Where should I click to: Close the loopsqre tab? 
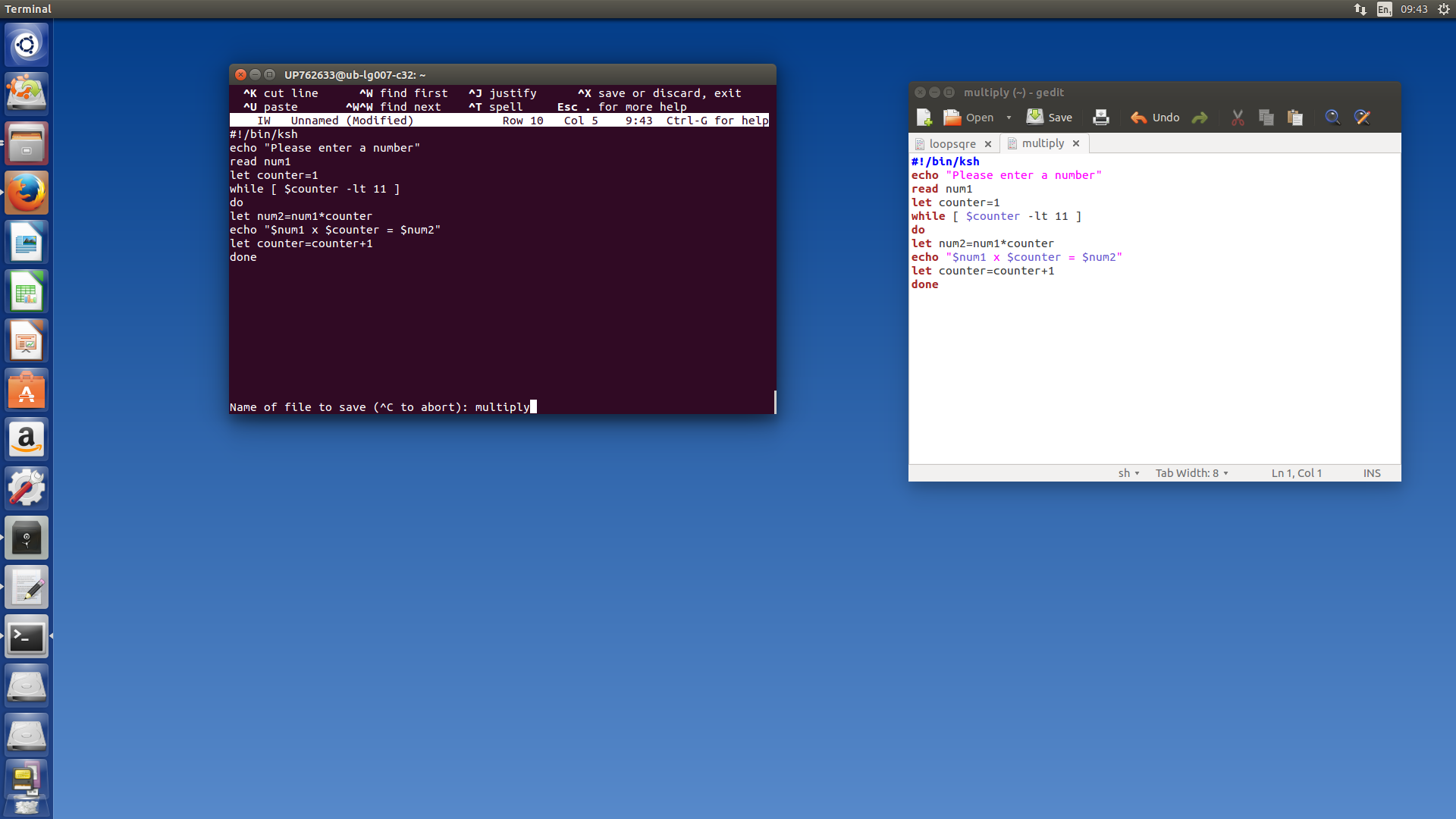coord(988,144)
